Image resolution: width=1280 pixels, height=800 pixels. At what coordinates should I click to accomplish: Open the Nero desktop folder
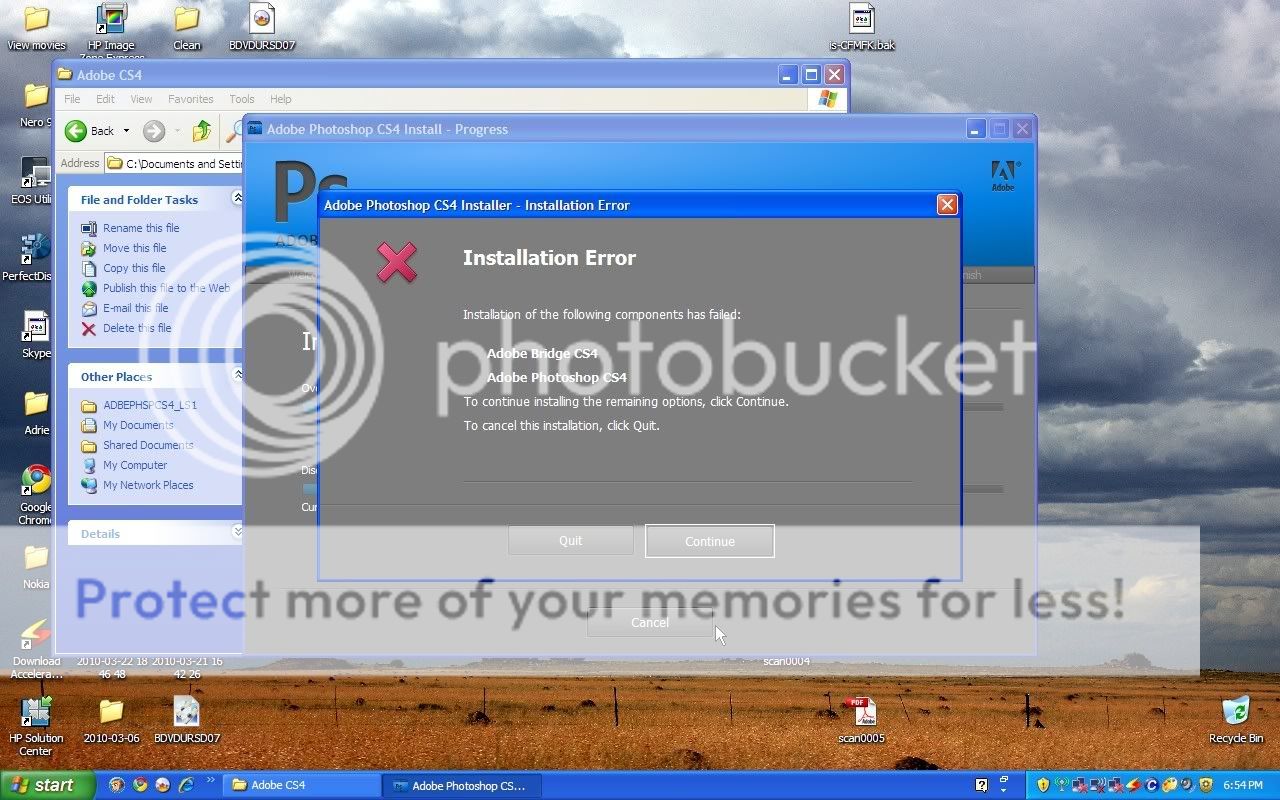pyautogui.click(x=34, y=104)
